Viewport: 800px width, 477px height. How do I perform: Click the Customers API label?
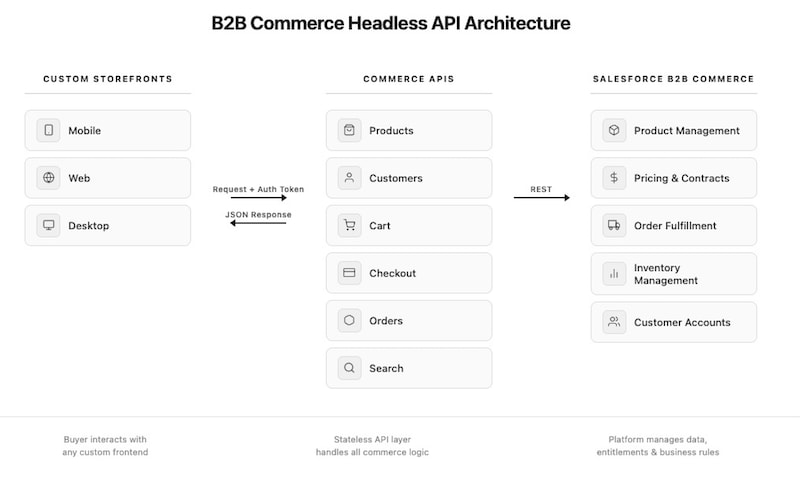[396, 178]
